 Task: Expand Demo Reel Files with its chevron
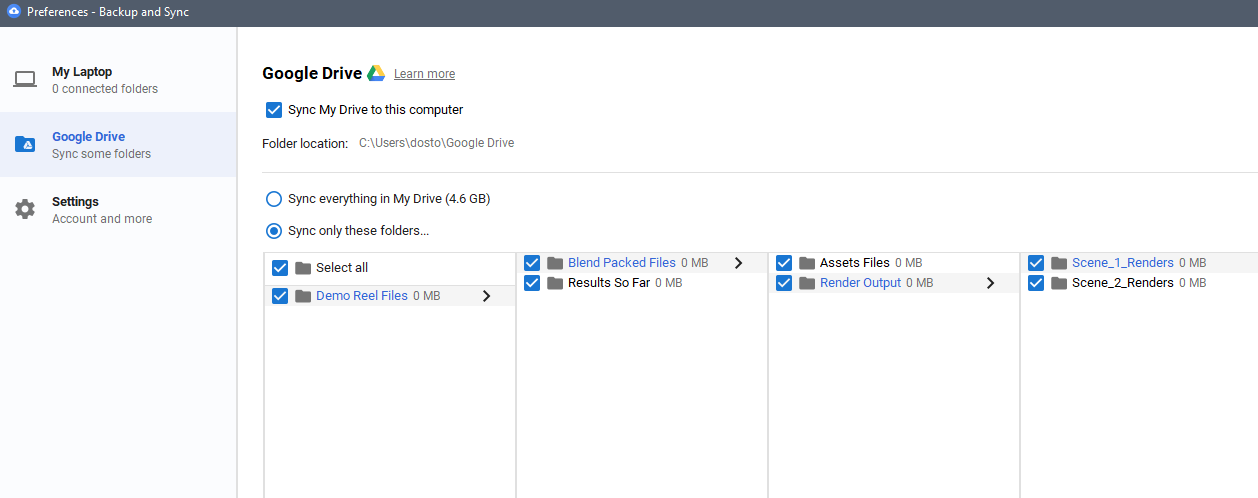pos(487,296)
